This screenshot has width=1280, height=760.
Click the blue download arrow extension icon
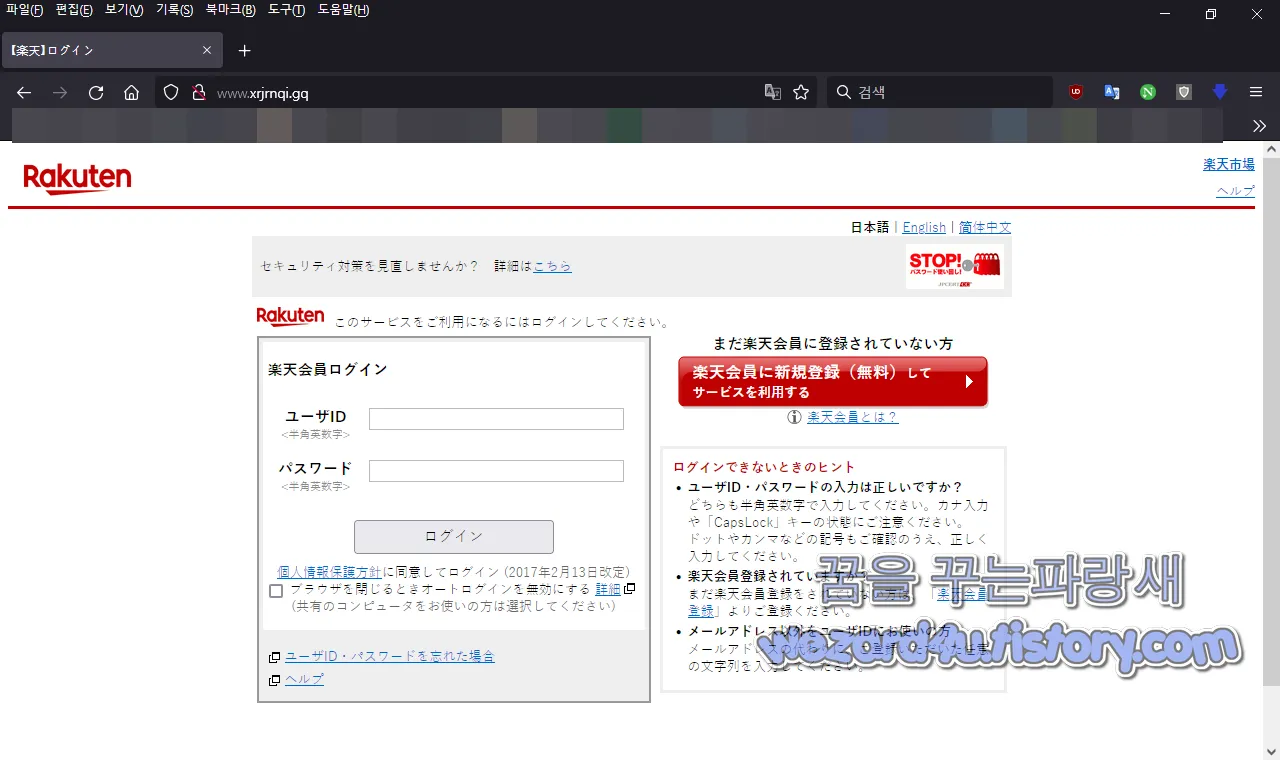(1220, 92)
